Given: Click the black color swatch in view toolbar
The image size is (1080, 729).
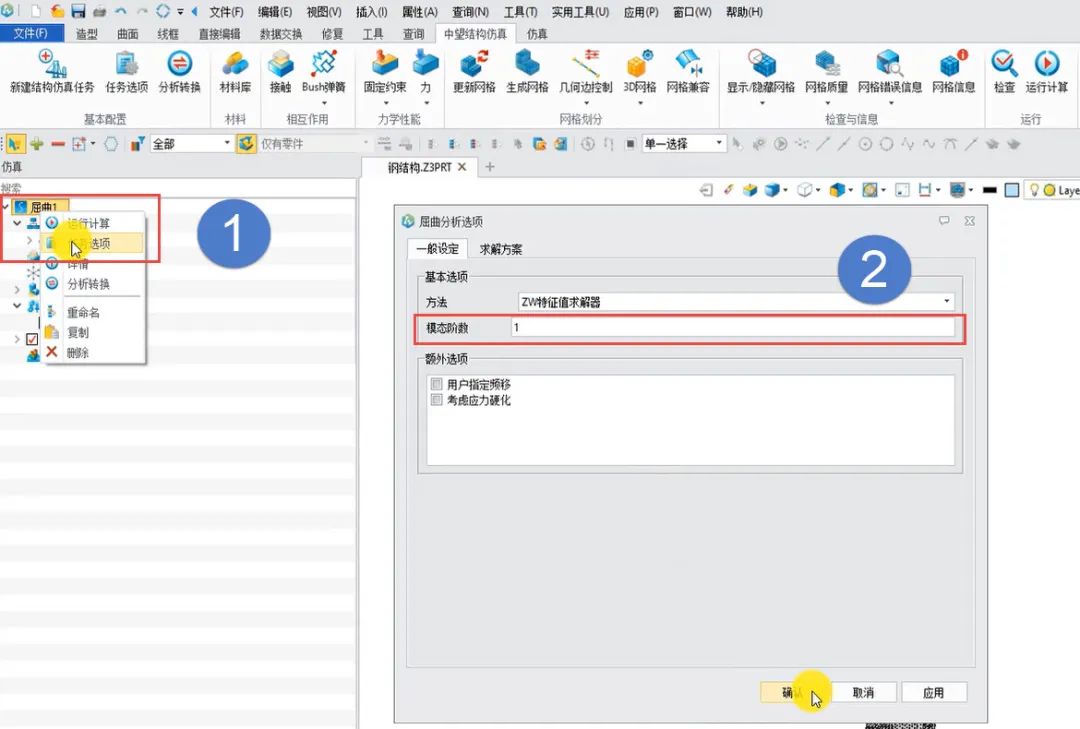Looking at the screenshot, I should pyautogui.click(x=990, y=190).
